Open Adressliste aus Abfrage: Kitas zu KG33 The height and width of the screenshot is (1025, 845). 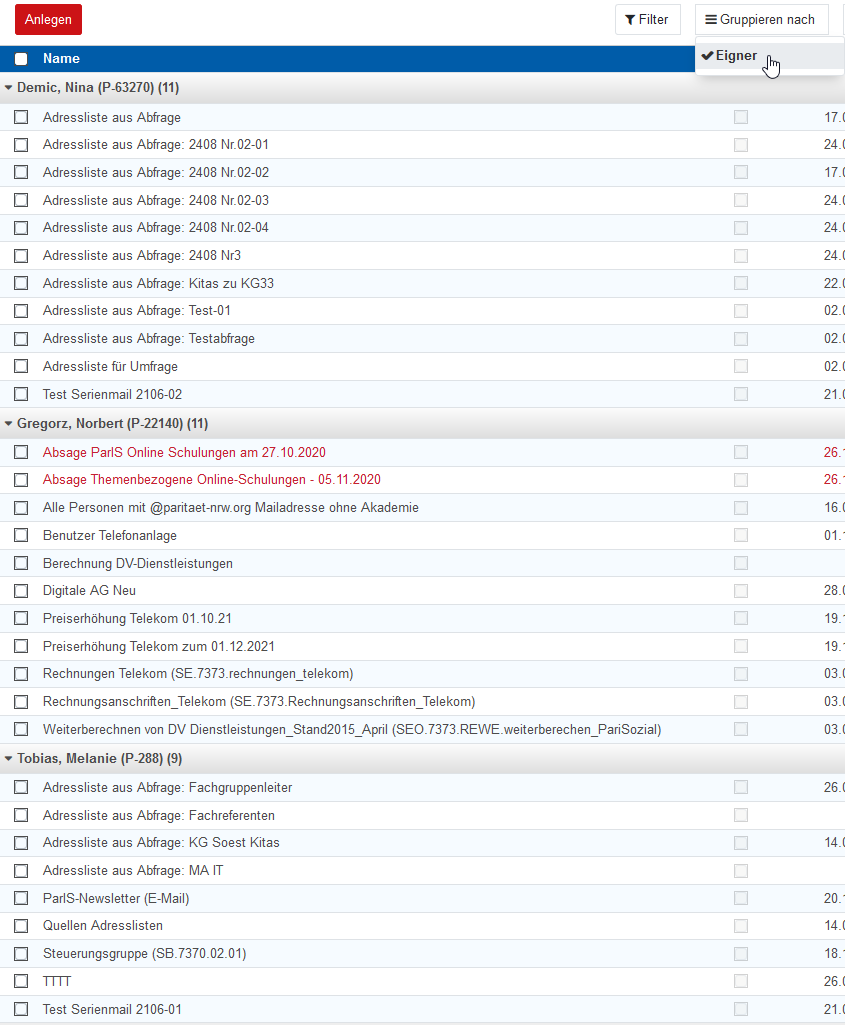coord(158,284)
